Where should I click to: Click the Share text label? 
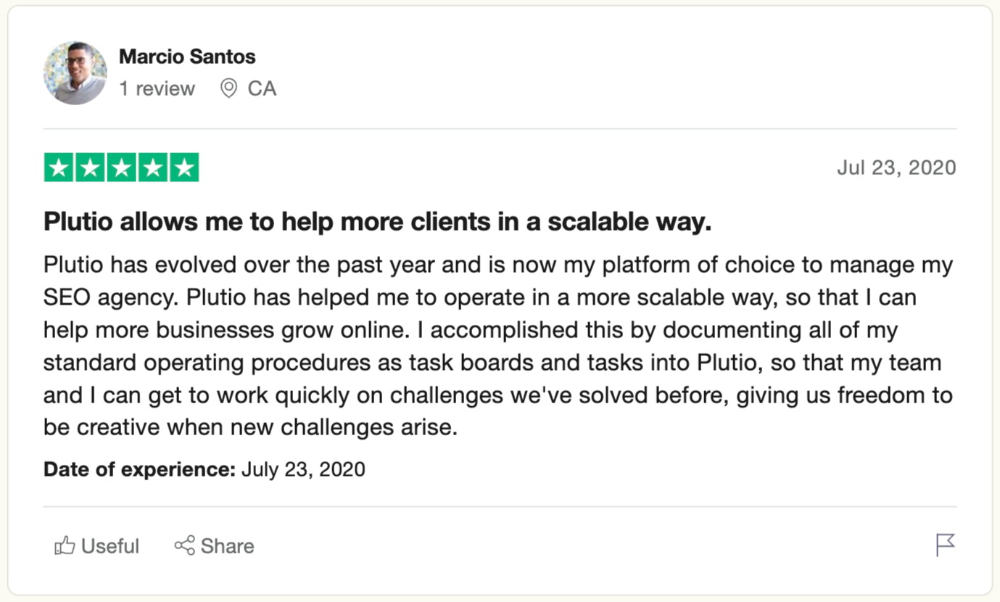tap(227, 546)
